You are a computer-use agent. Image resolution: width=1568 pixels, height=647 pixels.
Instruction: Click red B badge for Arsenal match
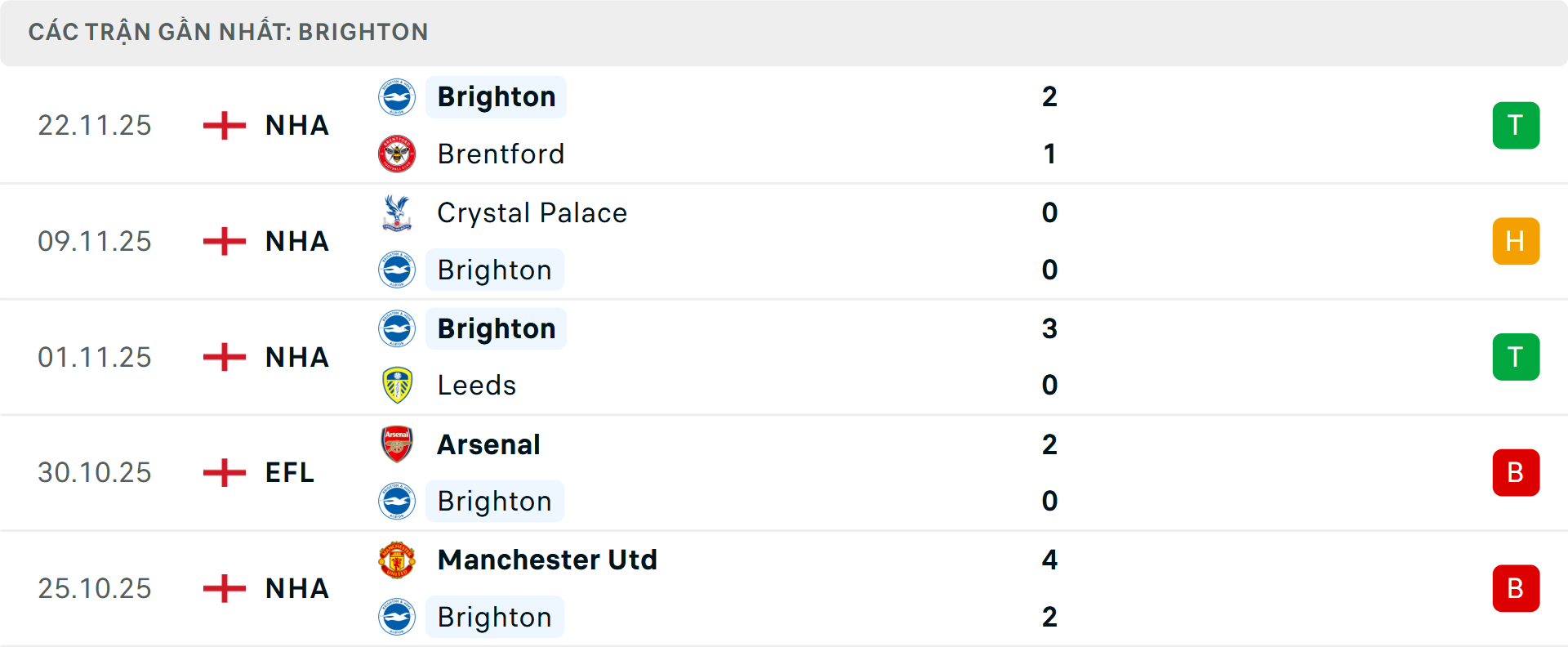pos(1516,472)
